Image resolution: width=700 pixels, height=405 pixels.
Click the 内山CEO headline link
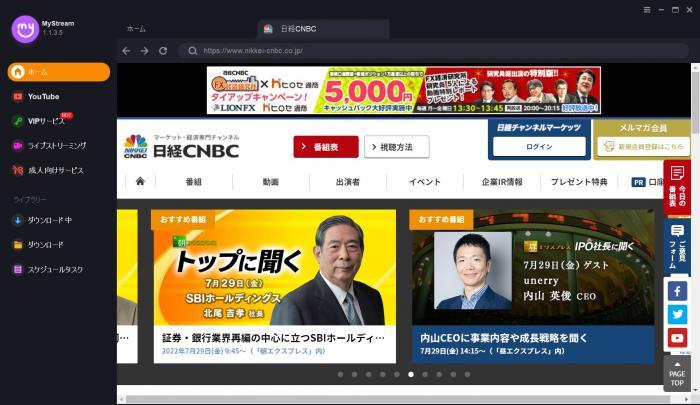coord(504,338)
